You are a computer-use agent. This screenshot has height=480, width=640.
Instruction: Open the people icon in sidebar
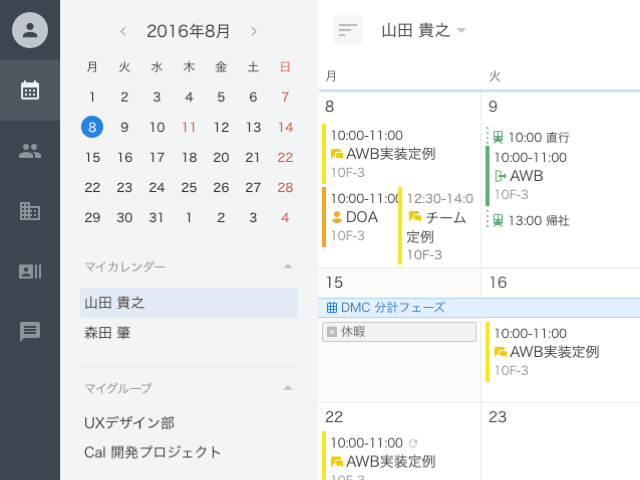(30, 151)
